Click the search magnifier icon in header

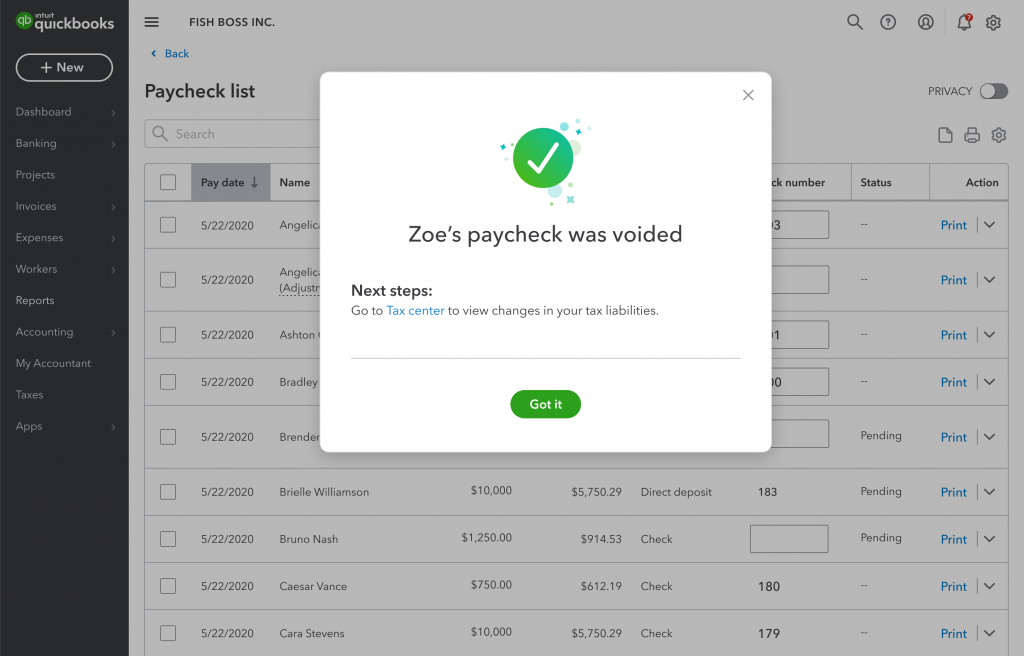[854, 22]
